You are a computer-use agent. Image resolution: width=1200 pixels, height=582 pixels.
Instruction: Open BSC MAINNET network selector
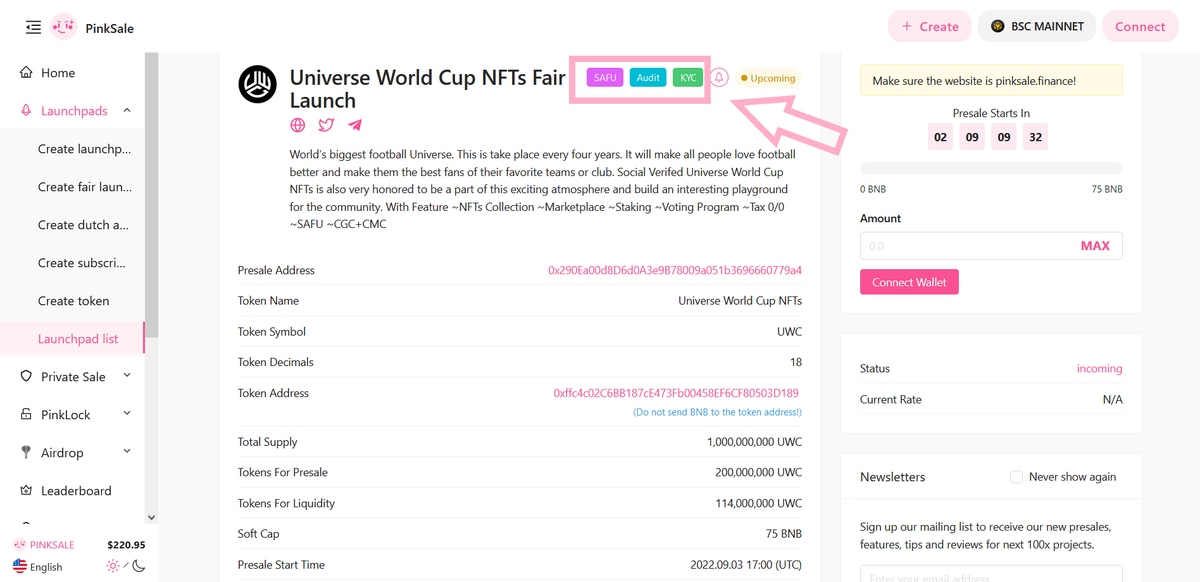(1037, 27)
